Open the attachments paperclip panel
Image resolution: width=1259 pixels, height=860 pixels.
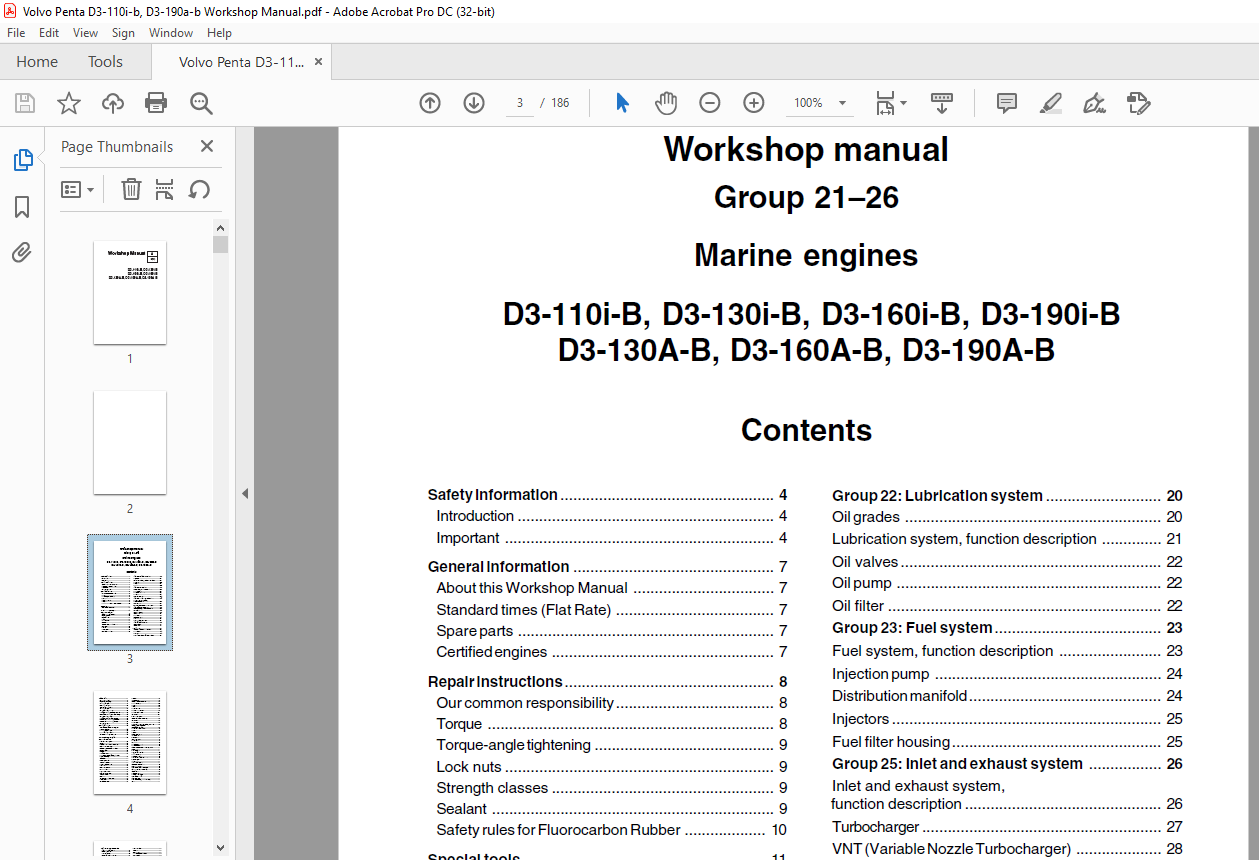22,253
